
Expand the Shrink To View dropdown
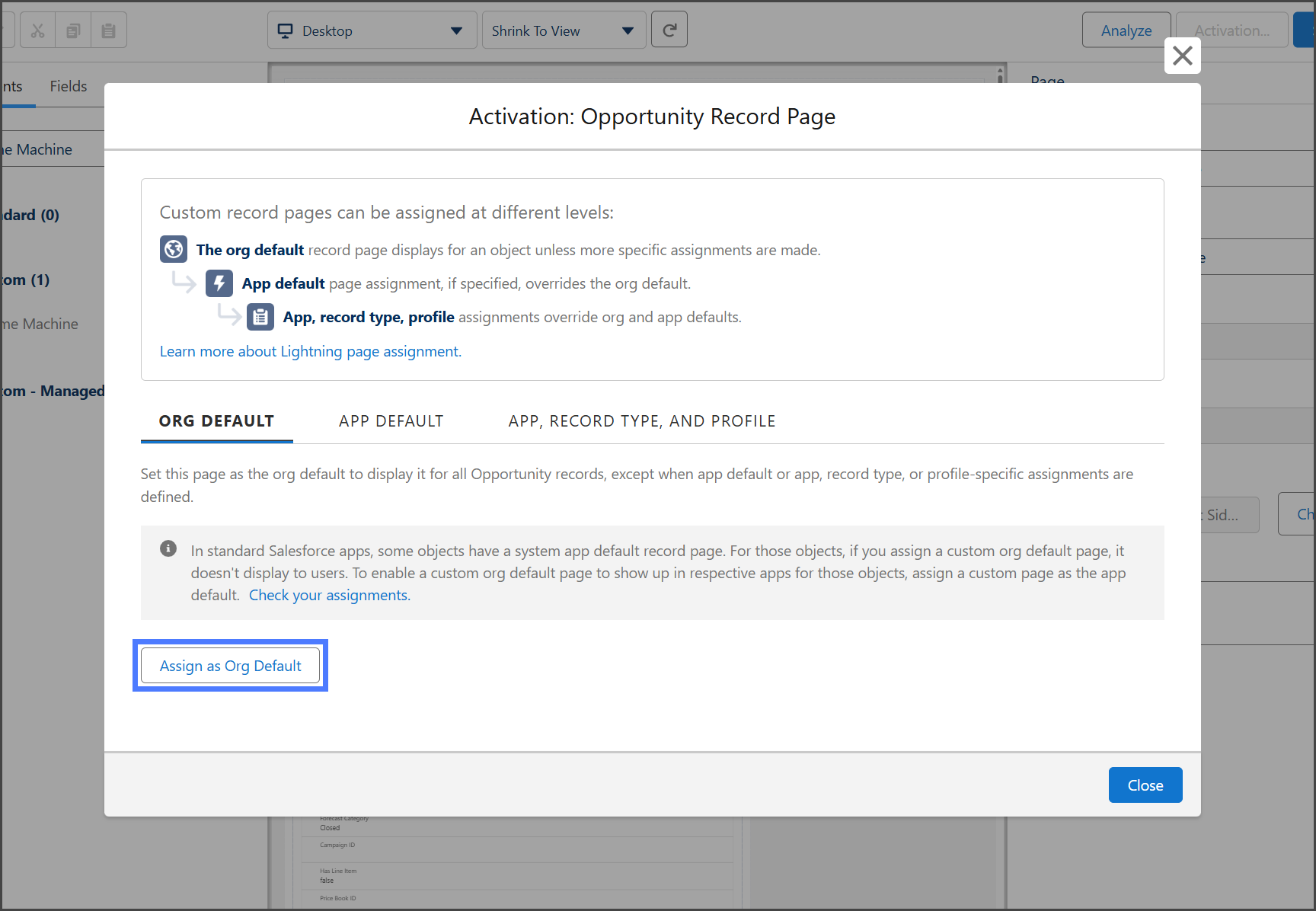(x=564, y=30)
